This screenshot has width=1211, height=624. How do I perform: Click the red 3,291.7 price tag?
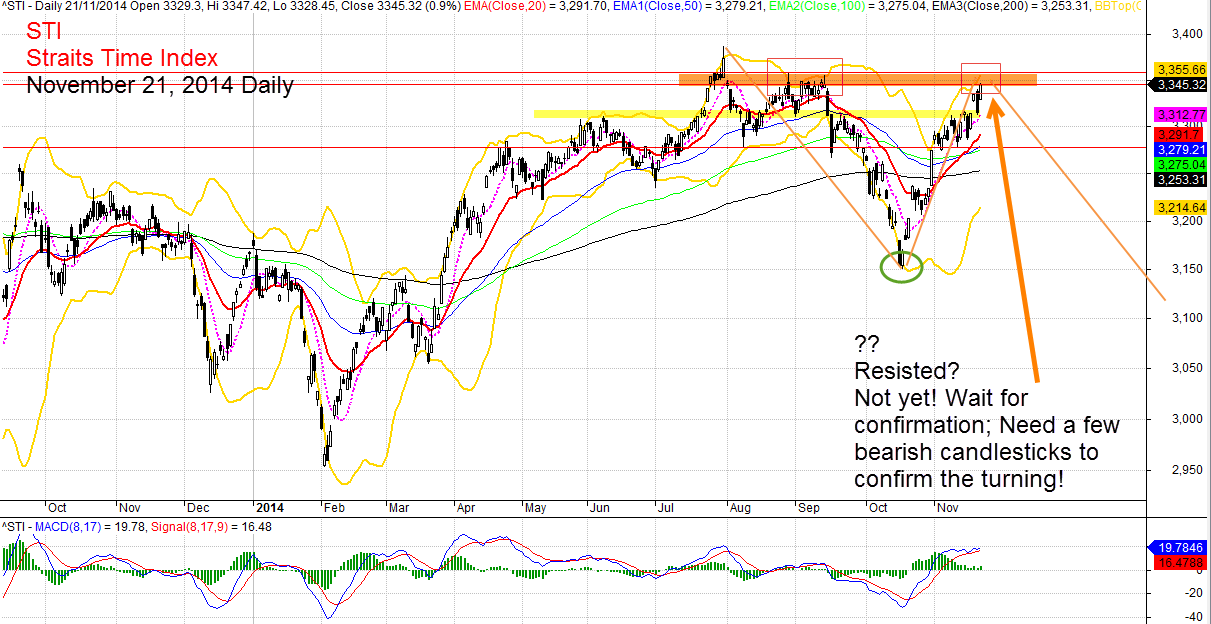click(x=1178, y=133)
